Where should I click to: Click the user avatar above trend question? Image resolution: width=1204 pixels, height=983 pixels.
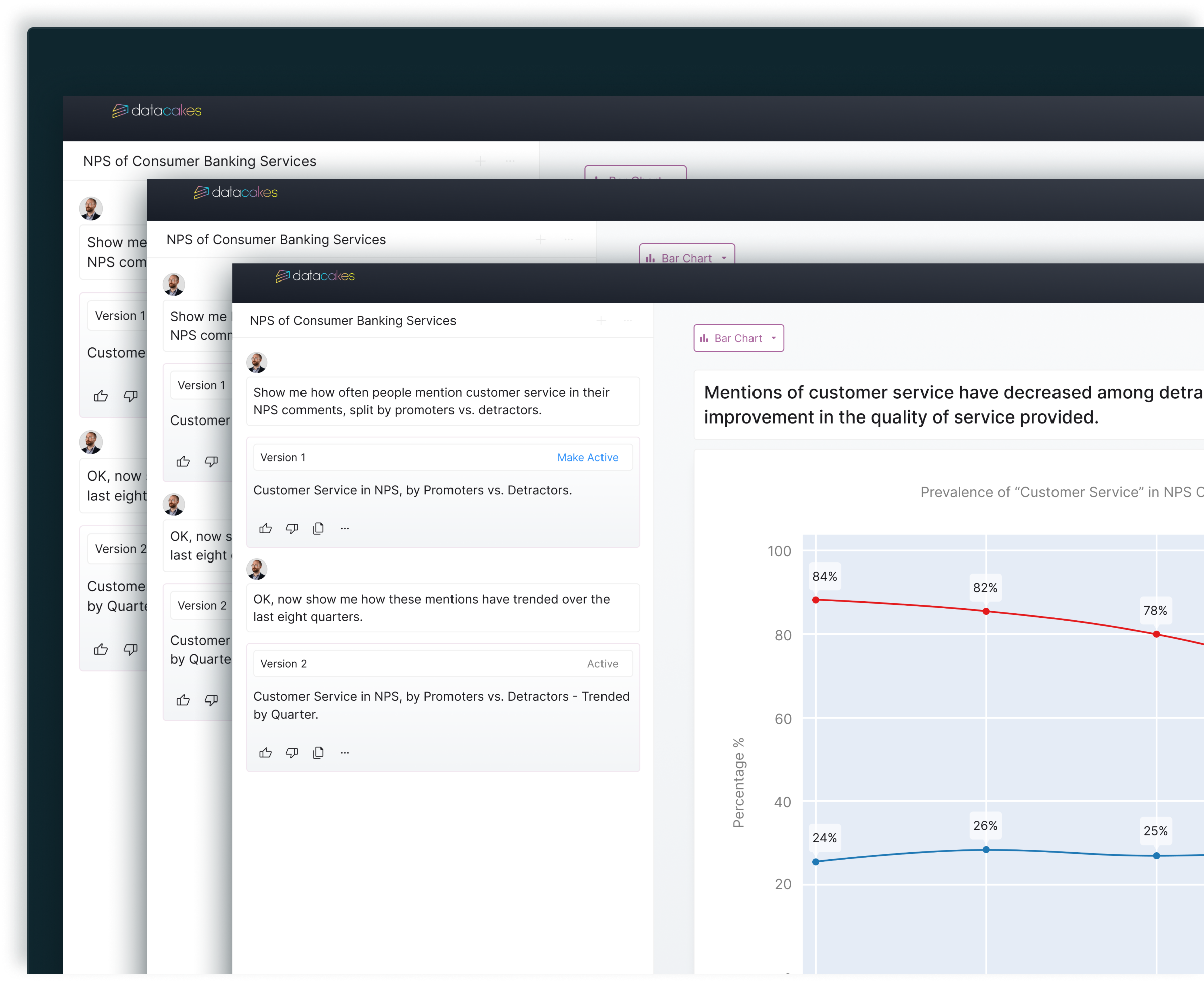pyautogui.click(x=257, y=569)
